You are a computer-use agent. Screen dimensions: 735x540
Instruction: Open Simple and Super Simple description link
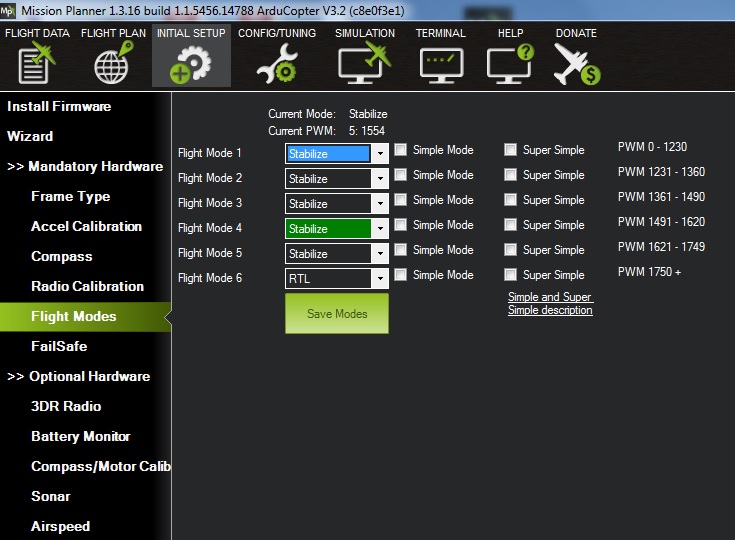tap(550, 303)
